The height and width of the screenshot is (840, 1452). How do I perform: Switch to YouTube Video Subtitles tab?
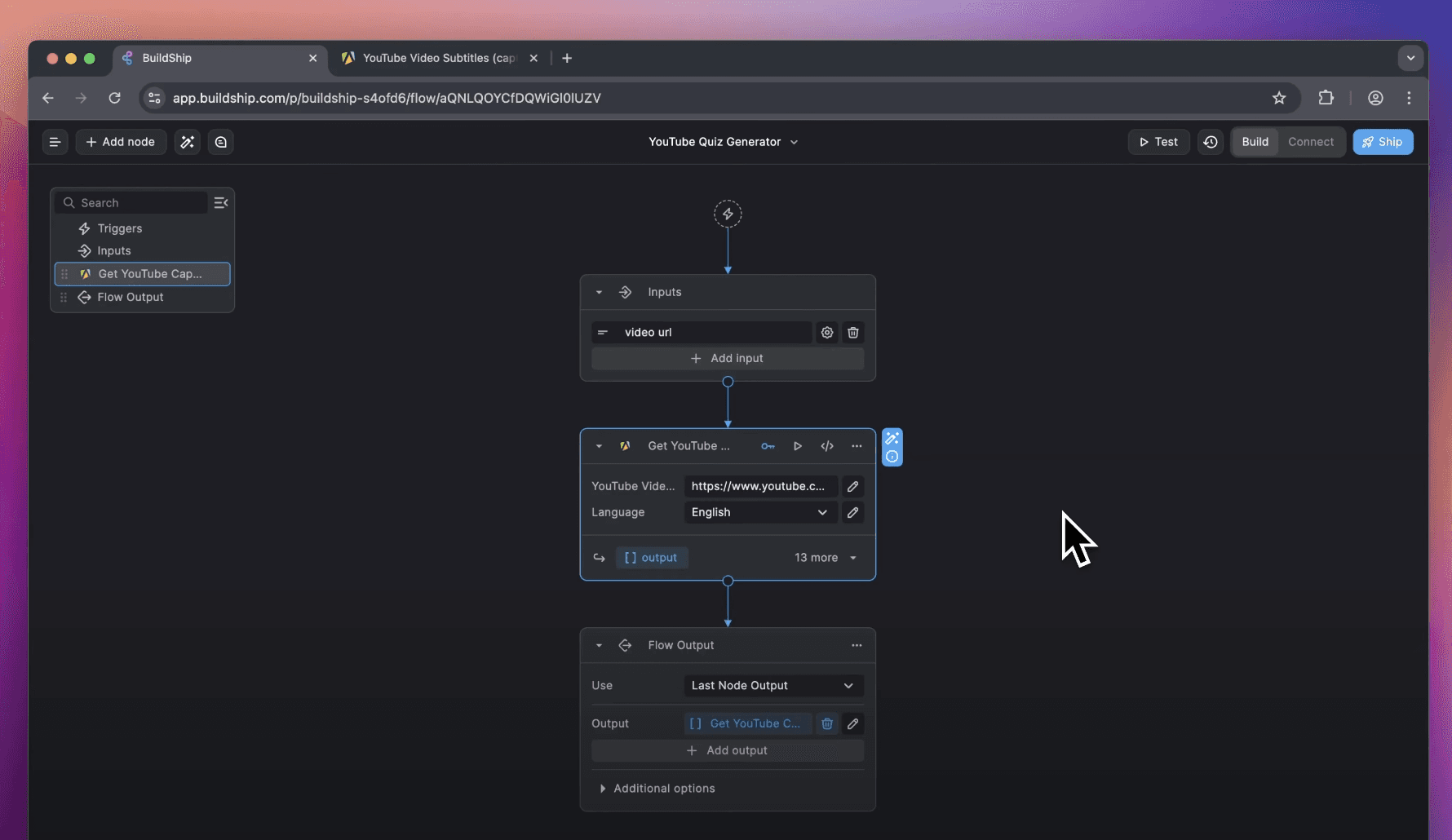pos(440,59)
